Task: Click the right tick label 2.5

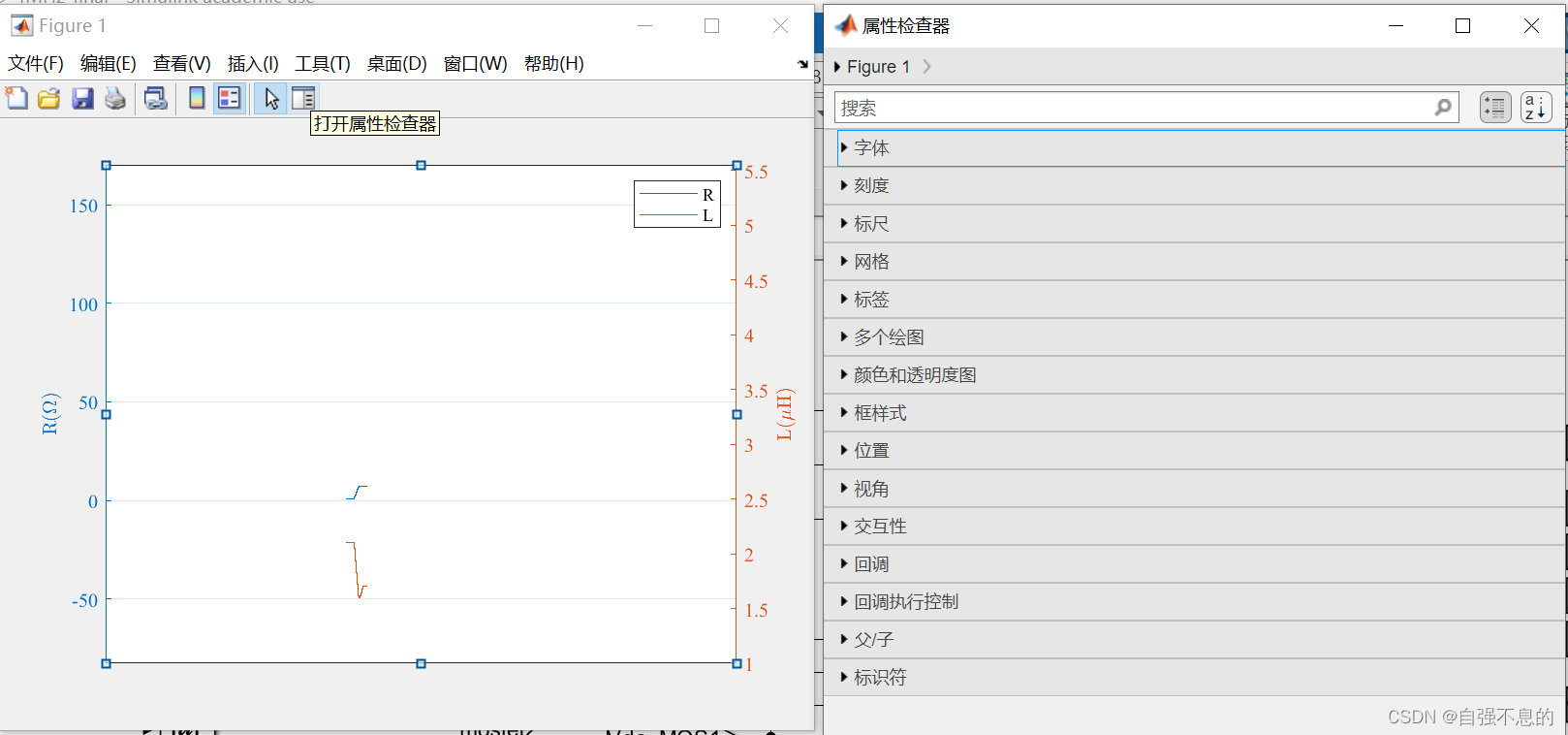Action: tap(756, 500)
